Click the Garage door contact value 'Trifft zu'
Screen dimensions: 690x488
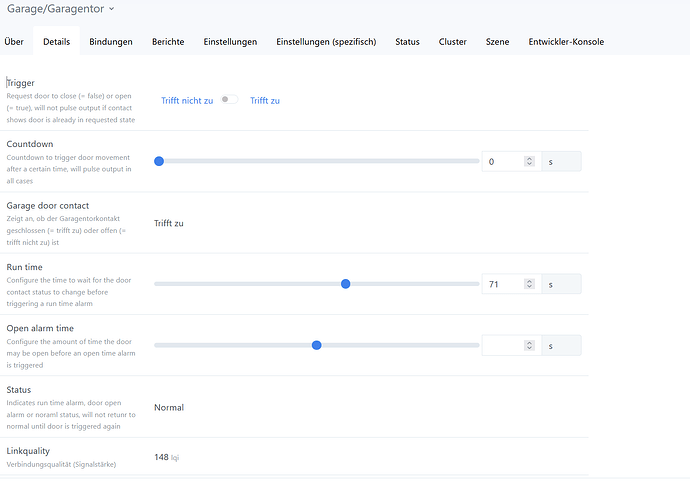(x=169, y=224)
